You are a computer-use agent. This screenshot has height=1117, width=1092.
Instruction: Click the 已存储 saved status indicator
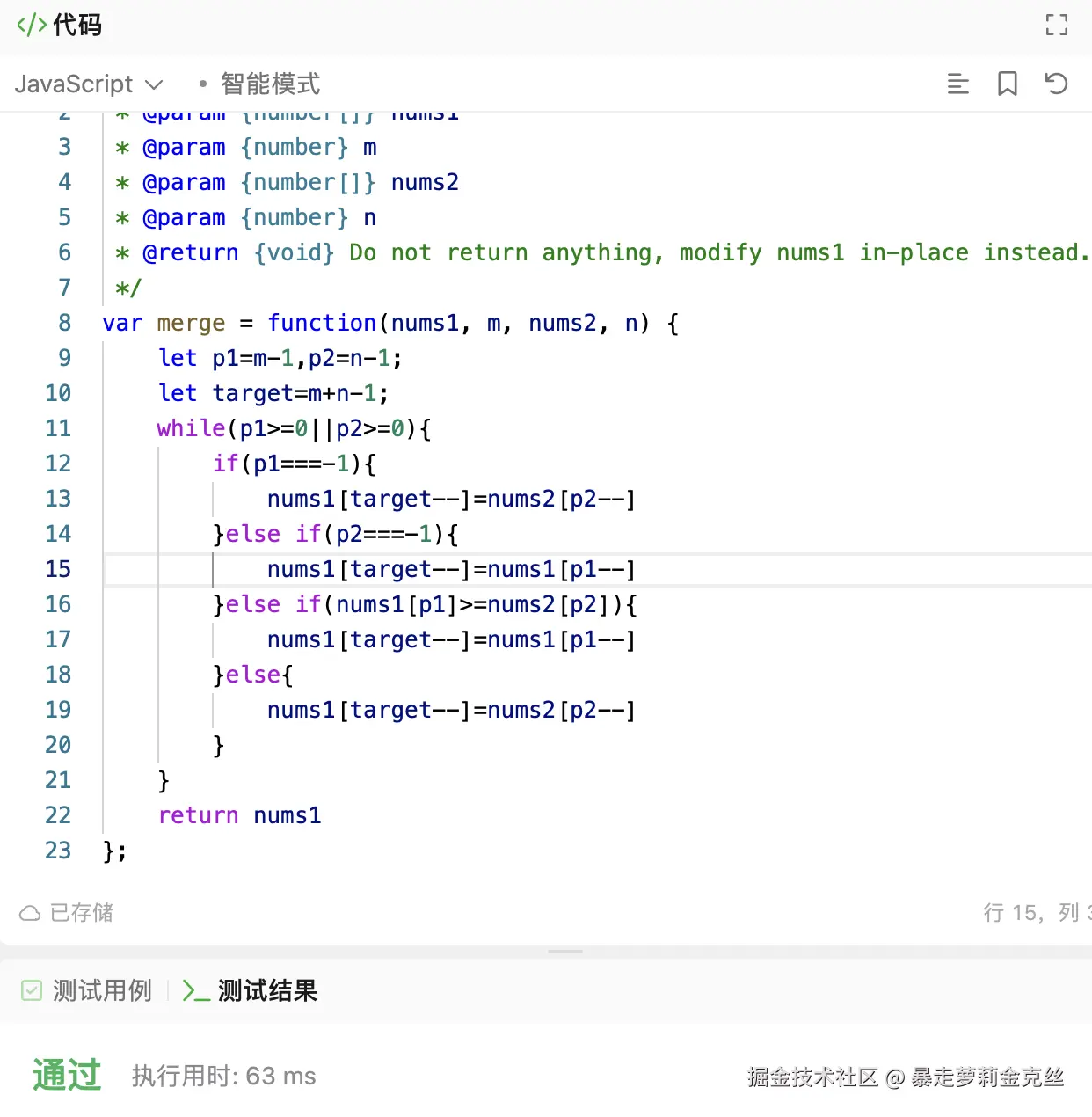point(66,913)
